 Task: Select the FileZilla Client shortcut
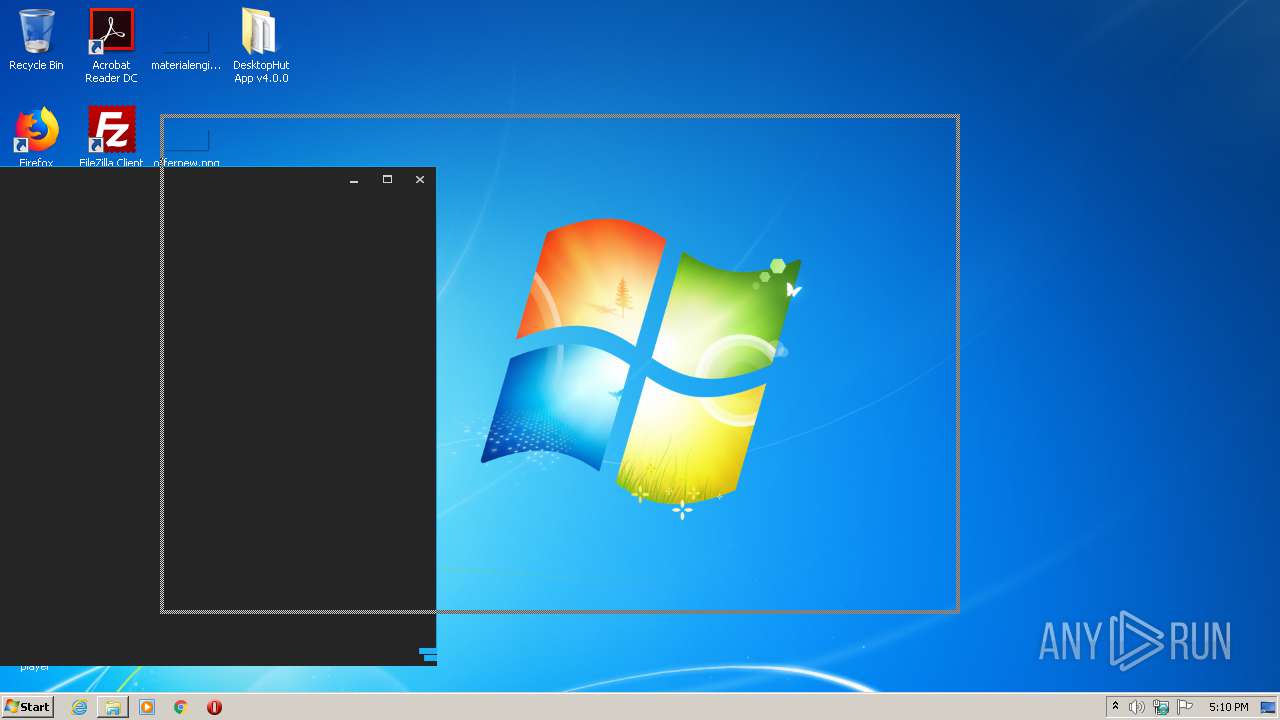coord(111,137)
